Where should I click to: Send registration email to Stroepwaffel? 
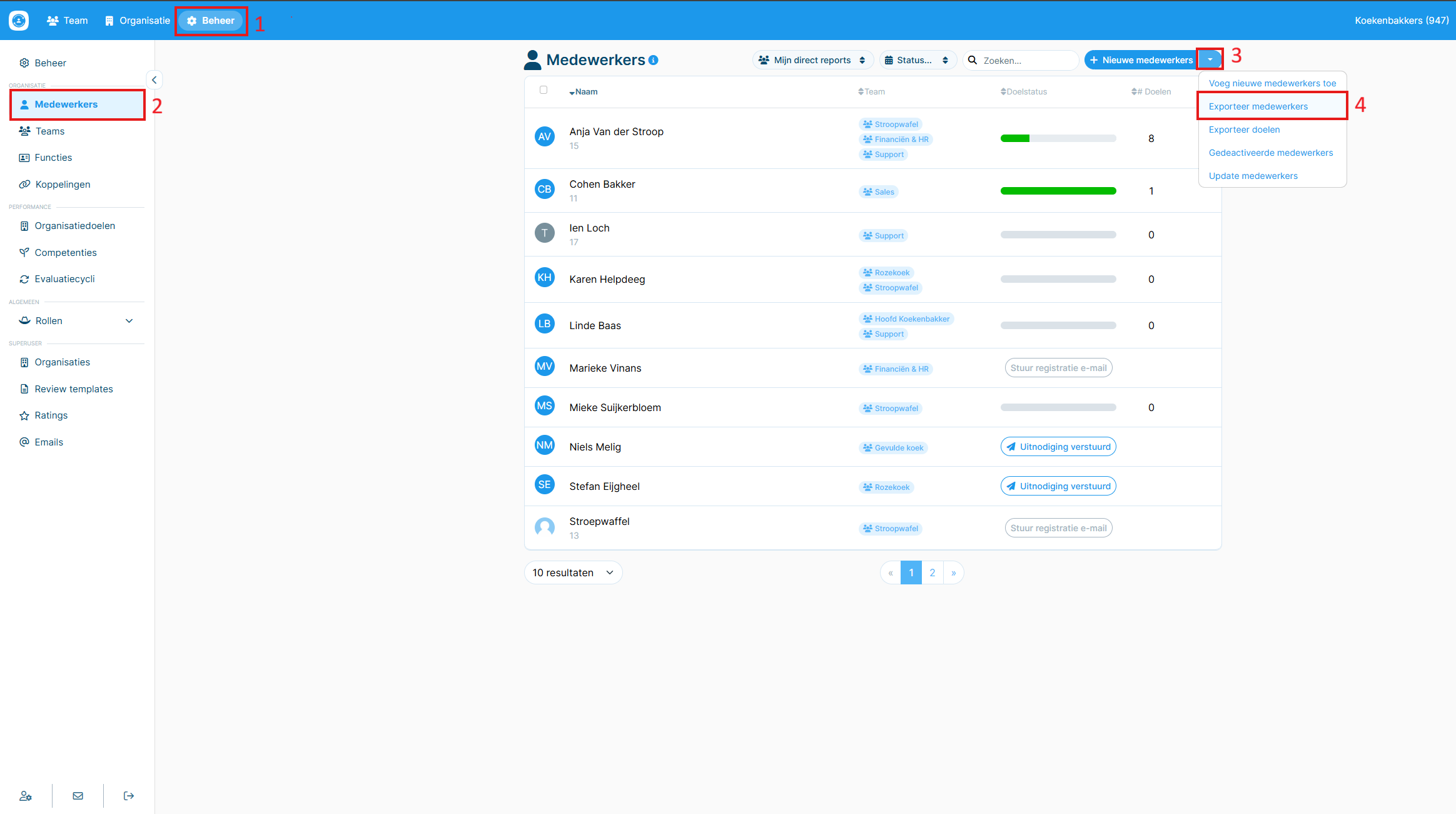[x=1058, y=528]
